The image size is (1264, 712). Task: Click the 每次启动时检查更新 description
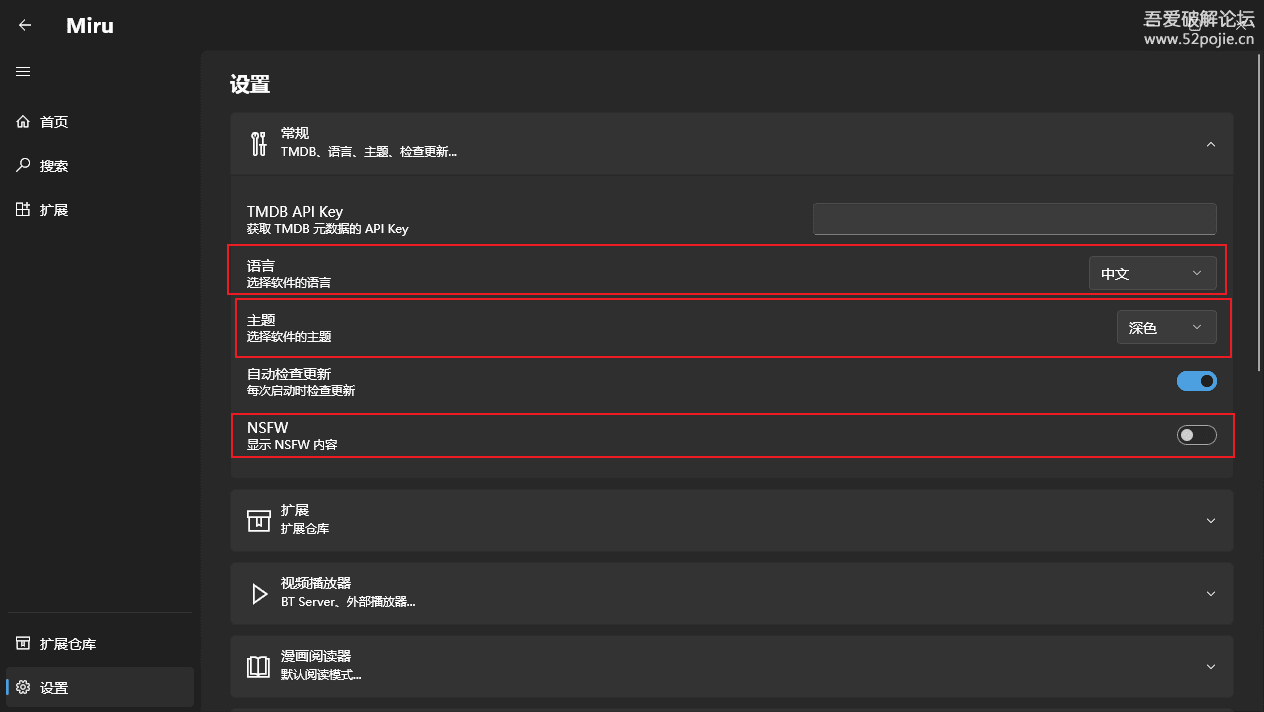(x=301, y=391)
